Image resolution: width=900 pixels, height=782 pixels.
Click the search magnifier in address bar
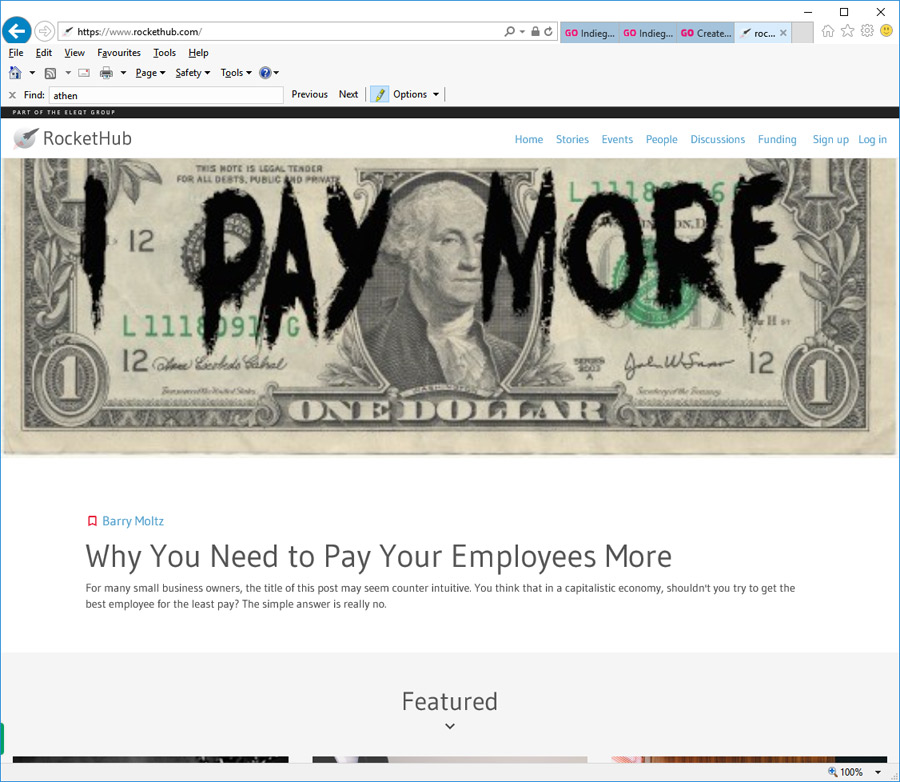tap(509, 32)
